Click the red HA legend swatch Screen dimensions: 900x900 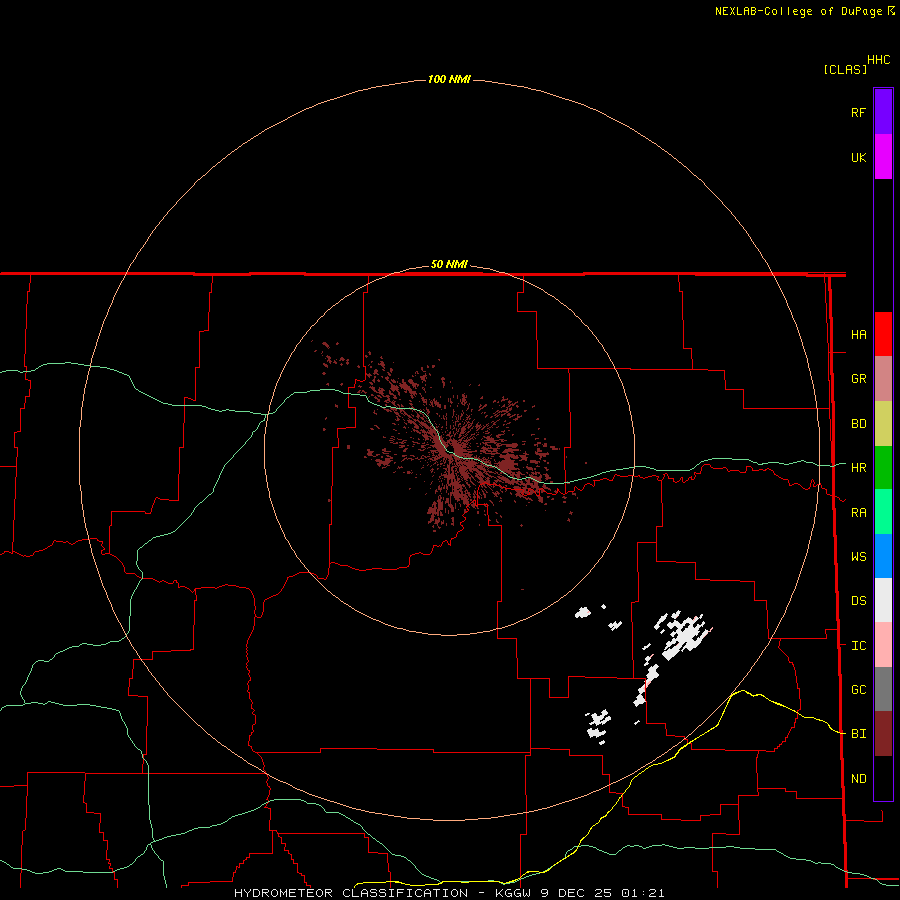(883, 334)
